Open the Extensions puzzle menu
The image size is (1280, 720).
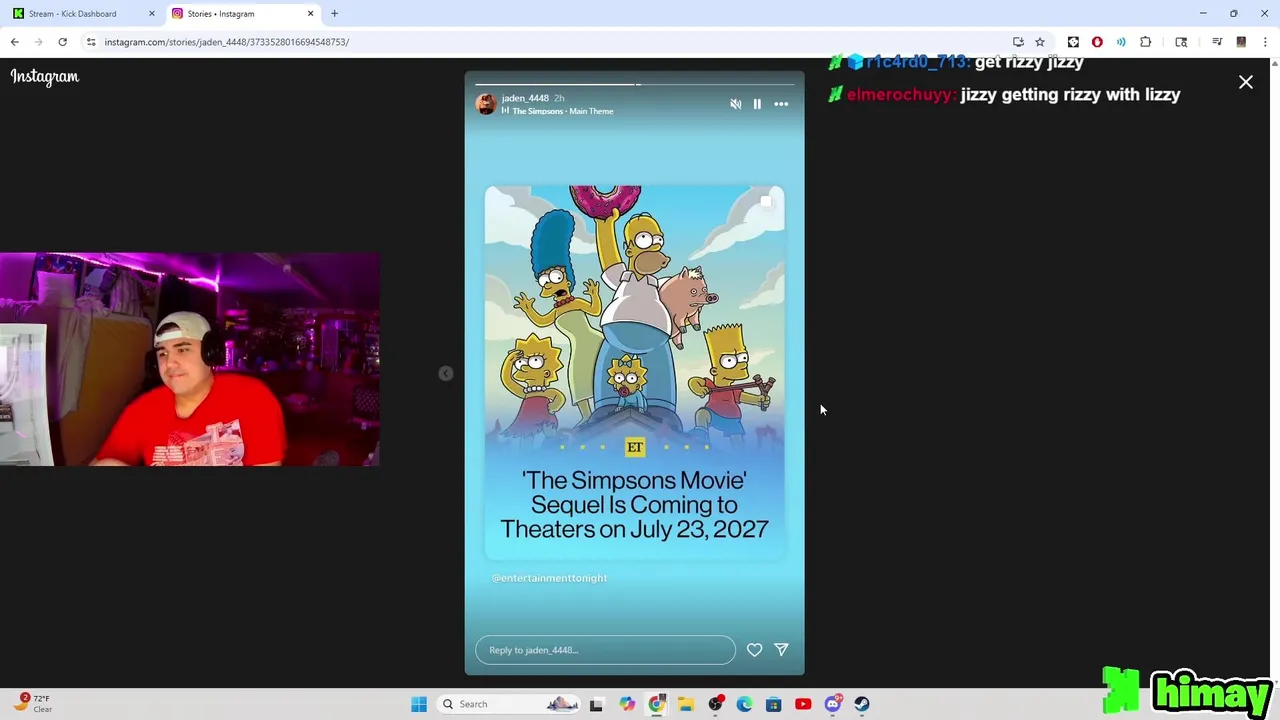pos(1146,42)
